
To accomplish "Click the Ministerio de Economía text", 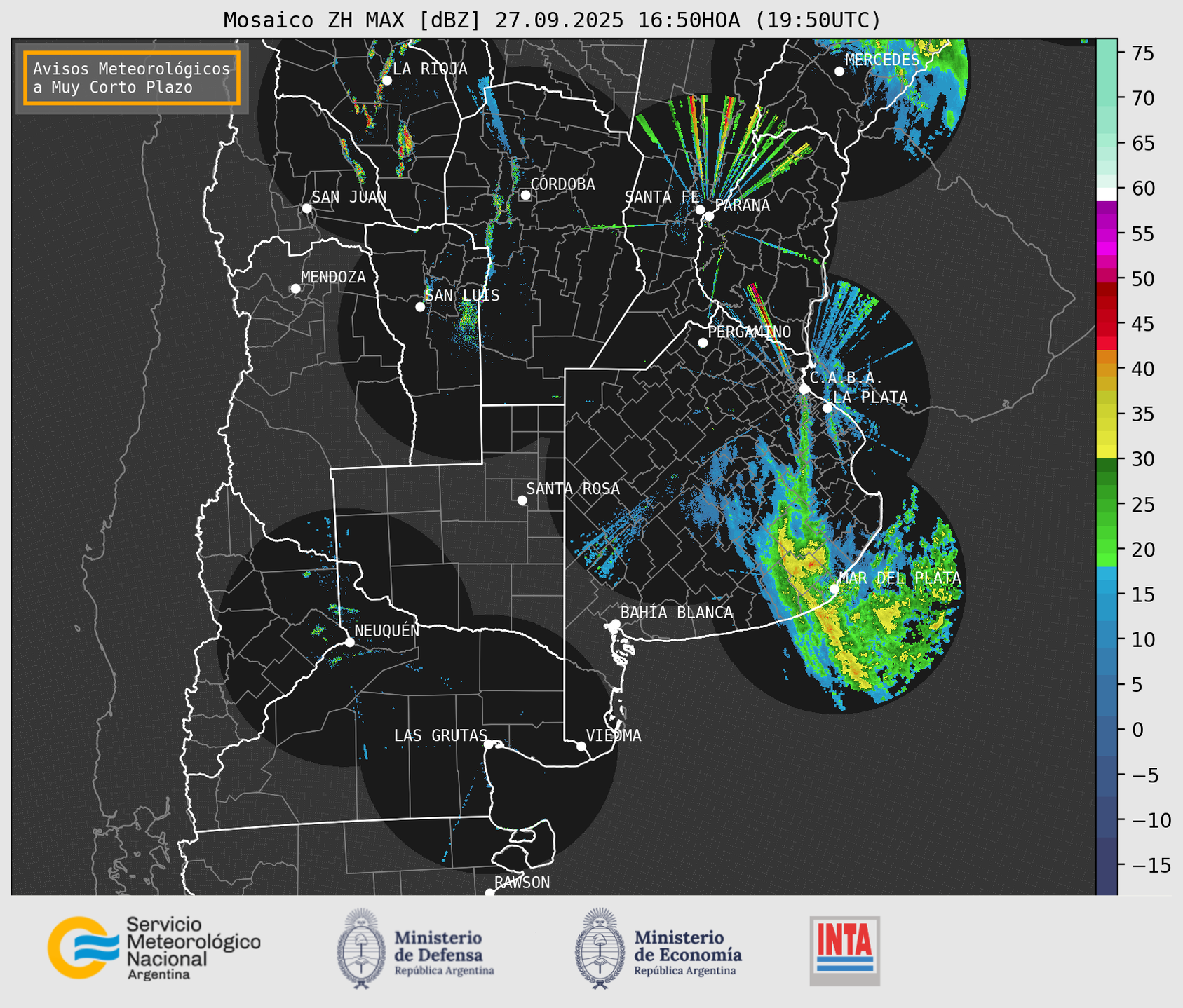I will (688, 953).
